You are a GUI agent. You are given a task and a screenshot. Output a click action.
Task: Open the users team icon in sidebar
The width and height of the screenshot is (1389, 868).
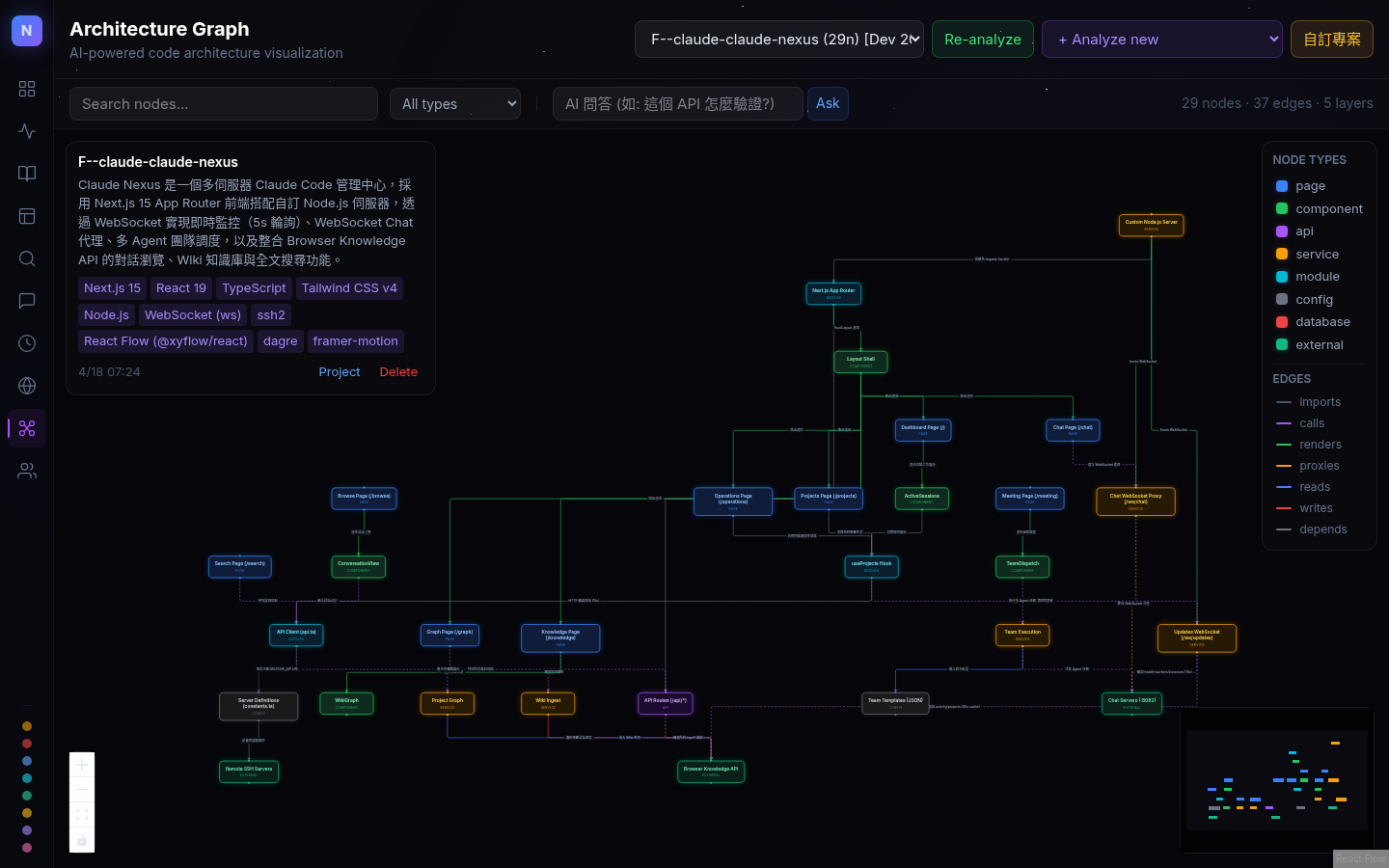pyautogui.click(x=27, y=471)
